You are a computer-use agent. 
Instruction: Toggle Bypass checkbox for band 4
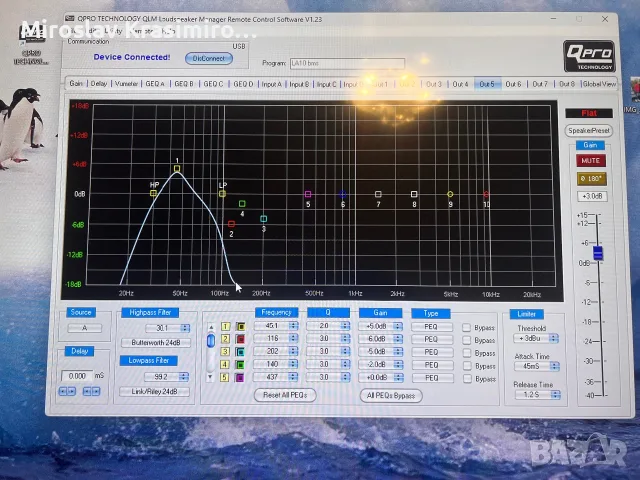pos(467,366)
